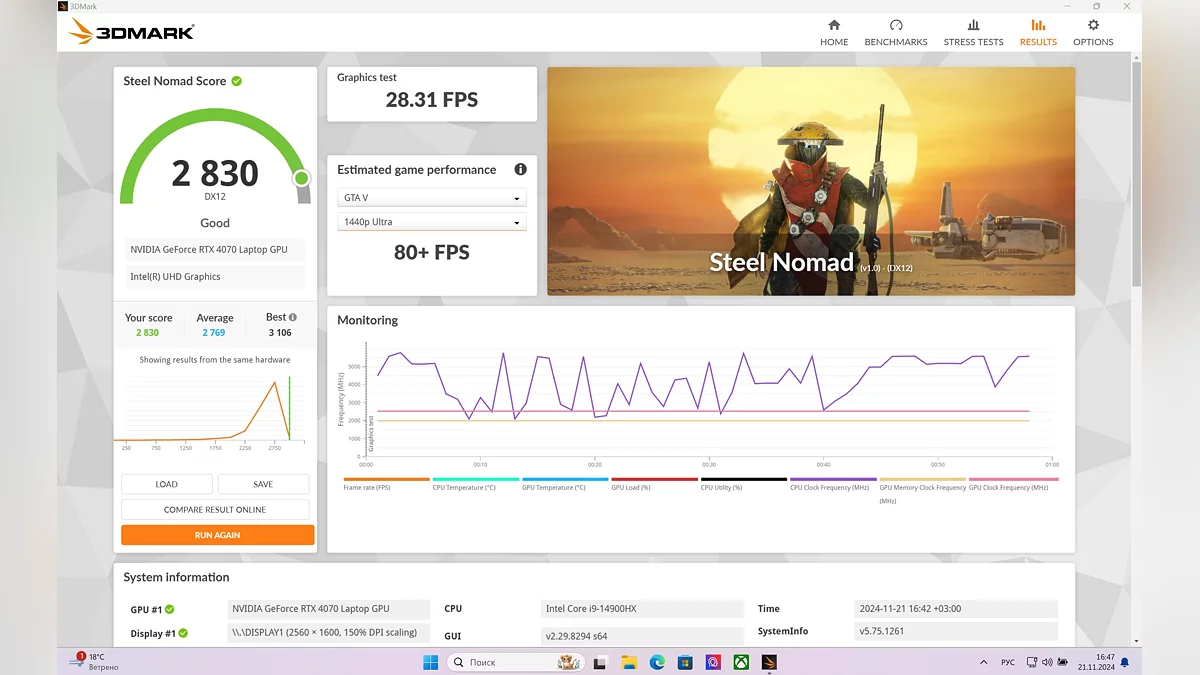
Task: Toggle the GPU Temperature legend color bar
Action: 565,479
